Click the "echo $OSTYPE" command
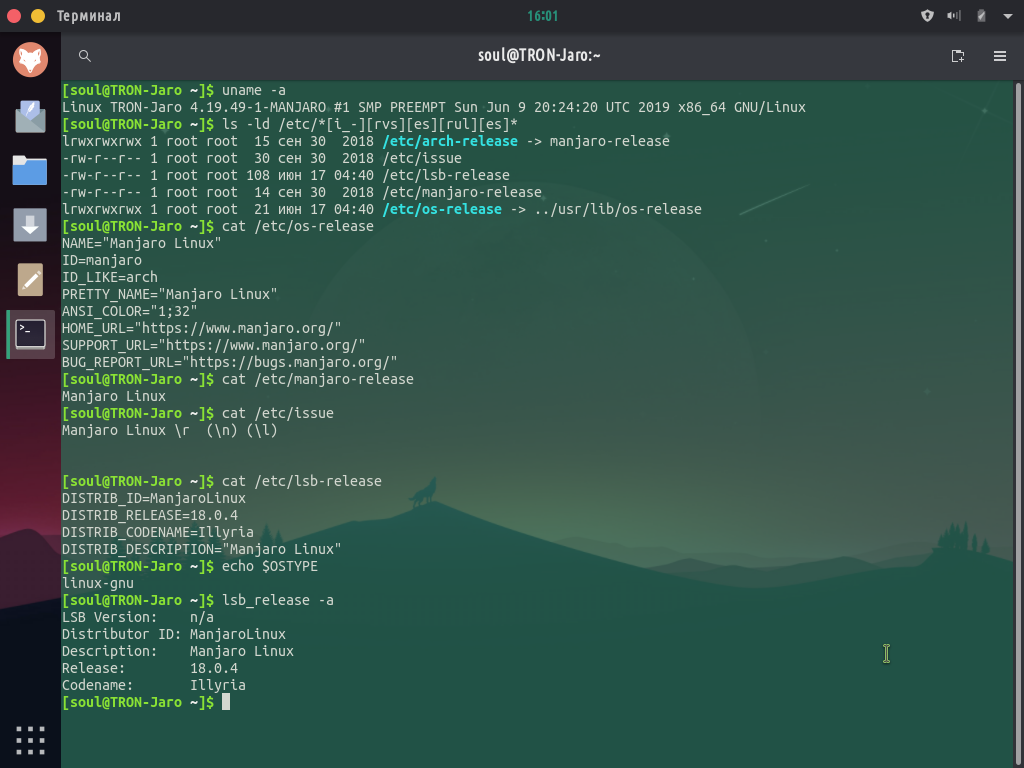Viewport: 1024px width, 768px height. (270, 566)
